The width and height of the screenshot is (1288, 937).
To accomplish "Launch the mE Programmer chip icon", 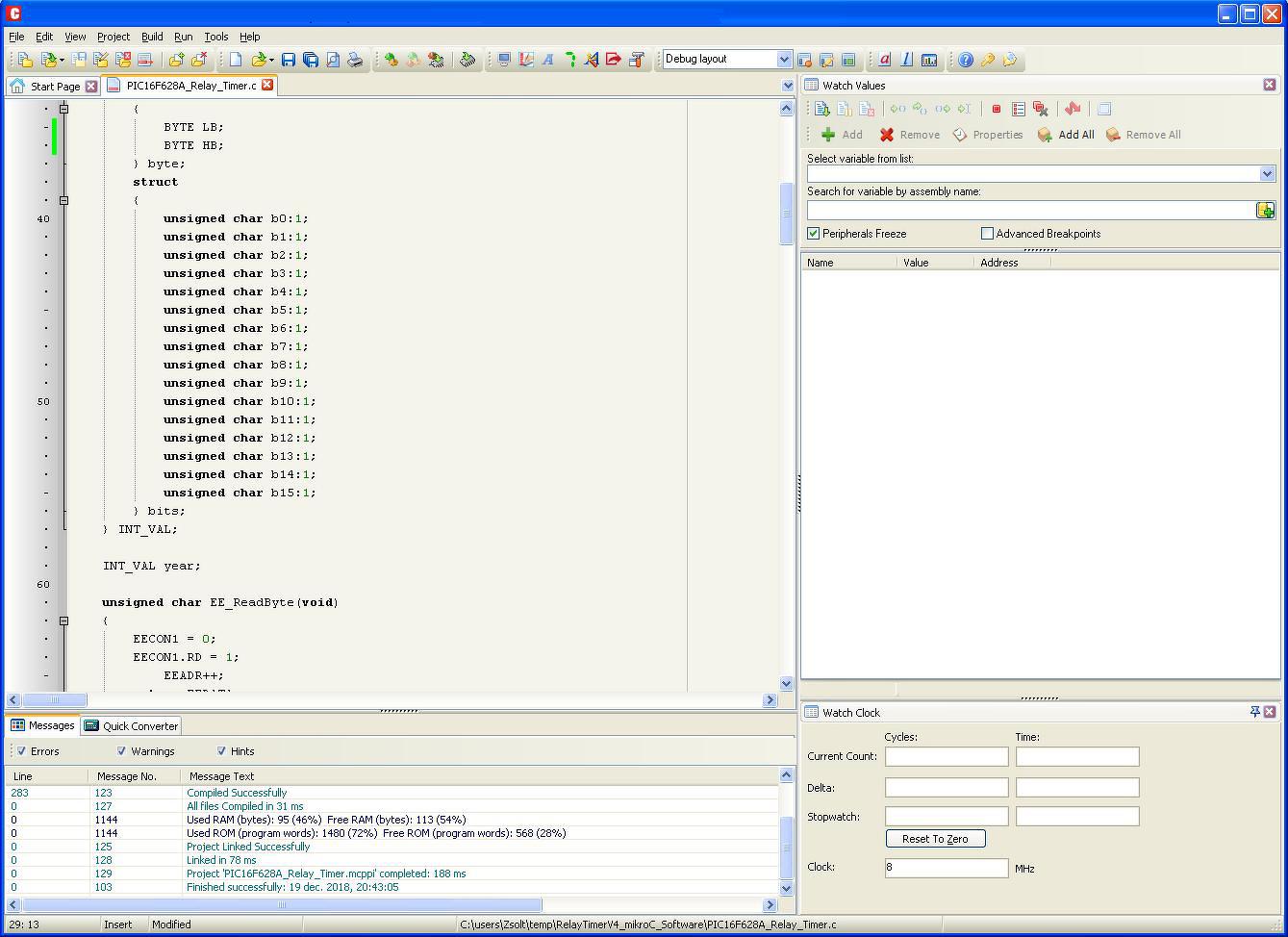I will (x=467, y=60).
